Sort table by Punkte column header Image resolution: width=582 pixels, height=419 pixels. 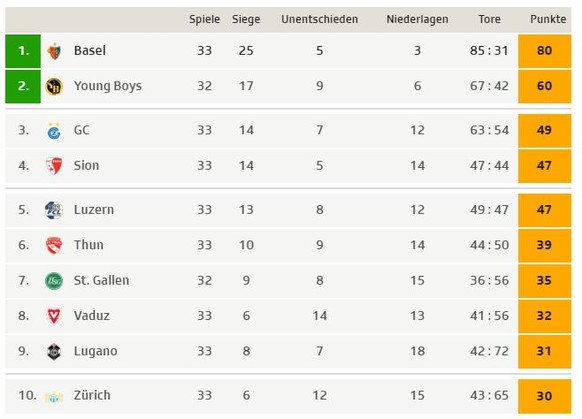pos(548,19)
